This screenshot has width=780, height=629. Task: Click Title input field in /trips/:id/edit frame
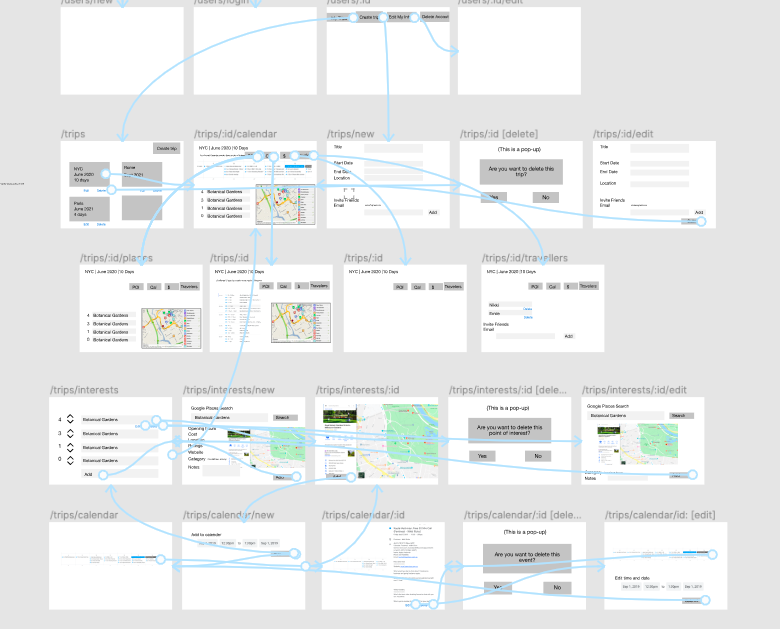pos(660,148)
